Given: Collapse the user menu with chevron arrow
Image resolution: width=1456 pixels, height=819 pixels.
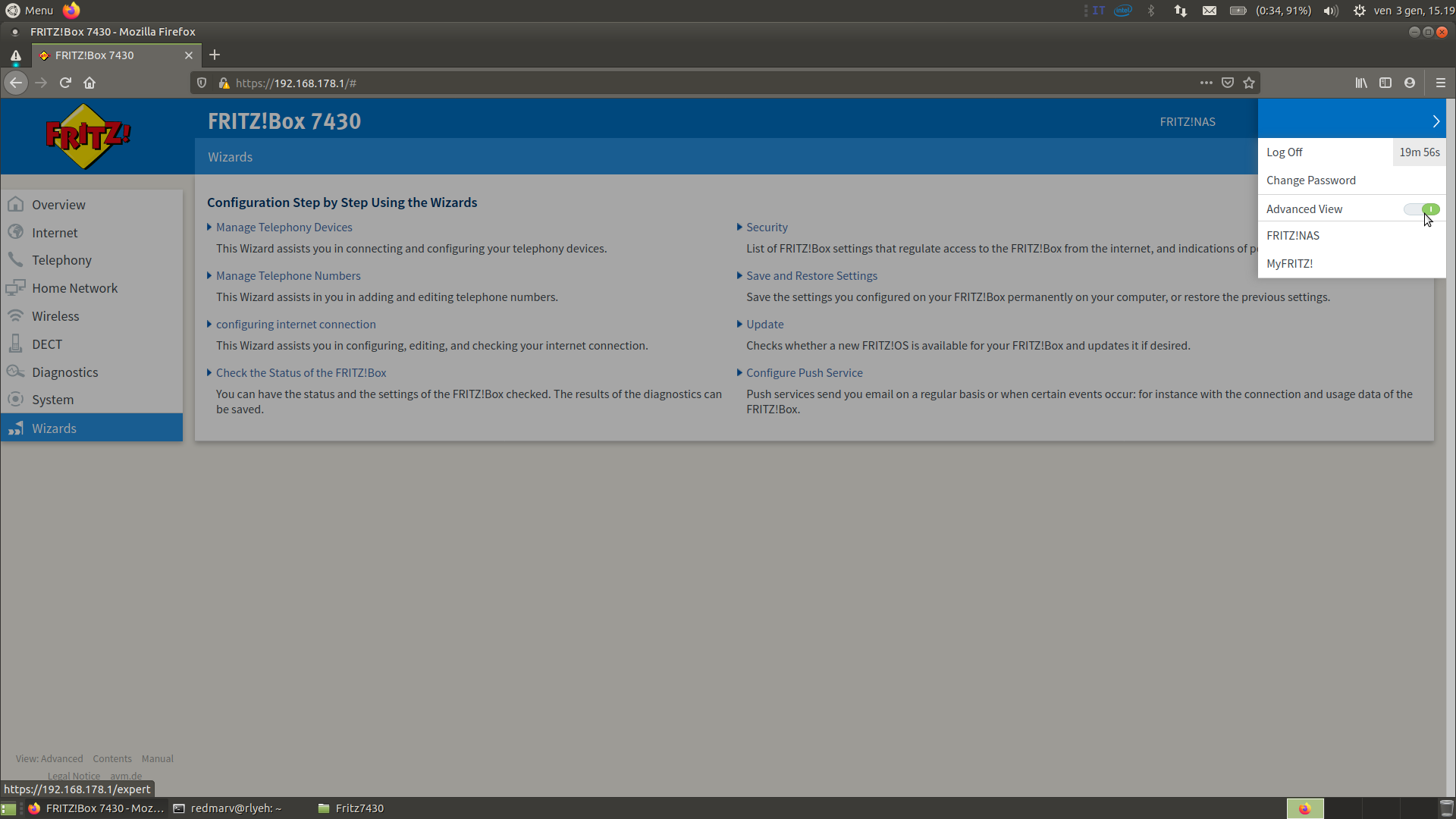Looking at the screenshot, I should point(1436,121).
